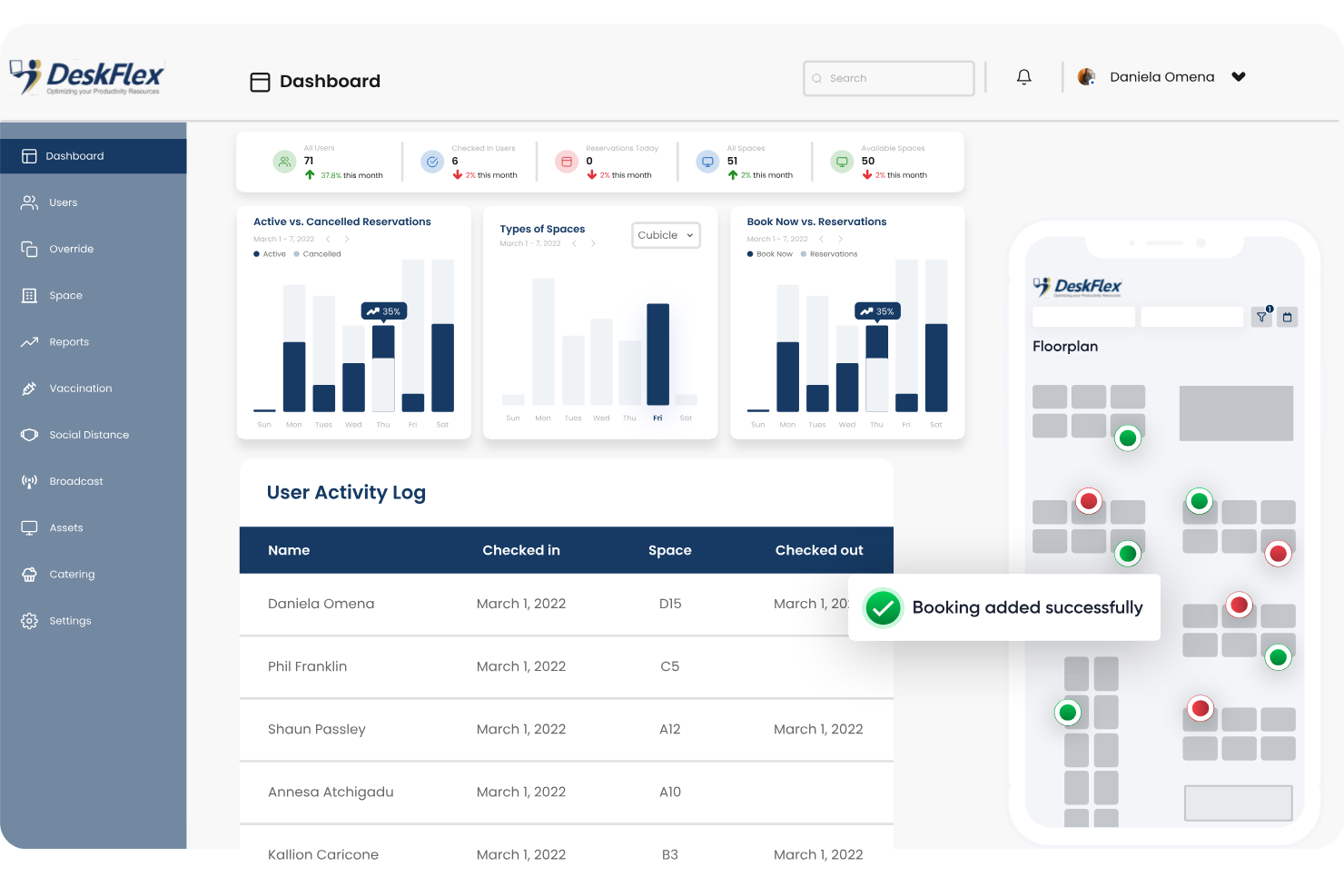Click the Available Spaces green icon
The height and width of the screenshot is (896, 1344).
(843, 162)
